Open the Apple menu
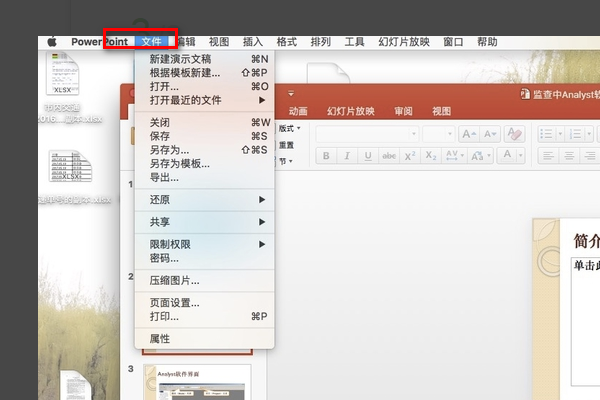The image size is (600, 400). point(52,41)
